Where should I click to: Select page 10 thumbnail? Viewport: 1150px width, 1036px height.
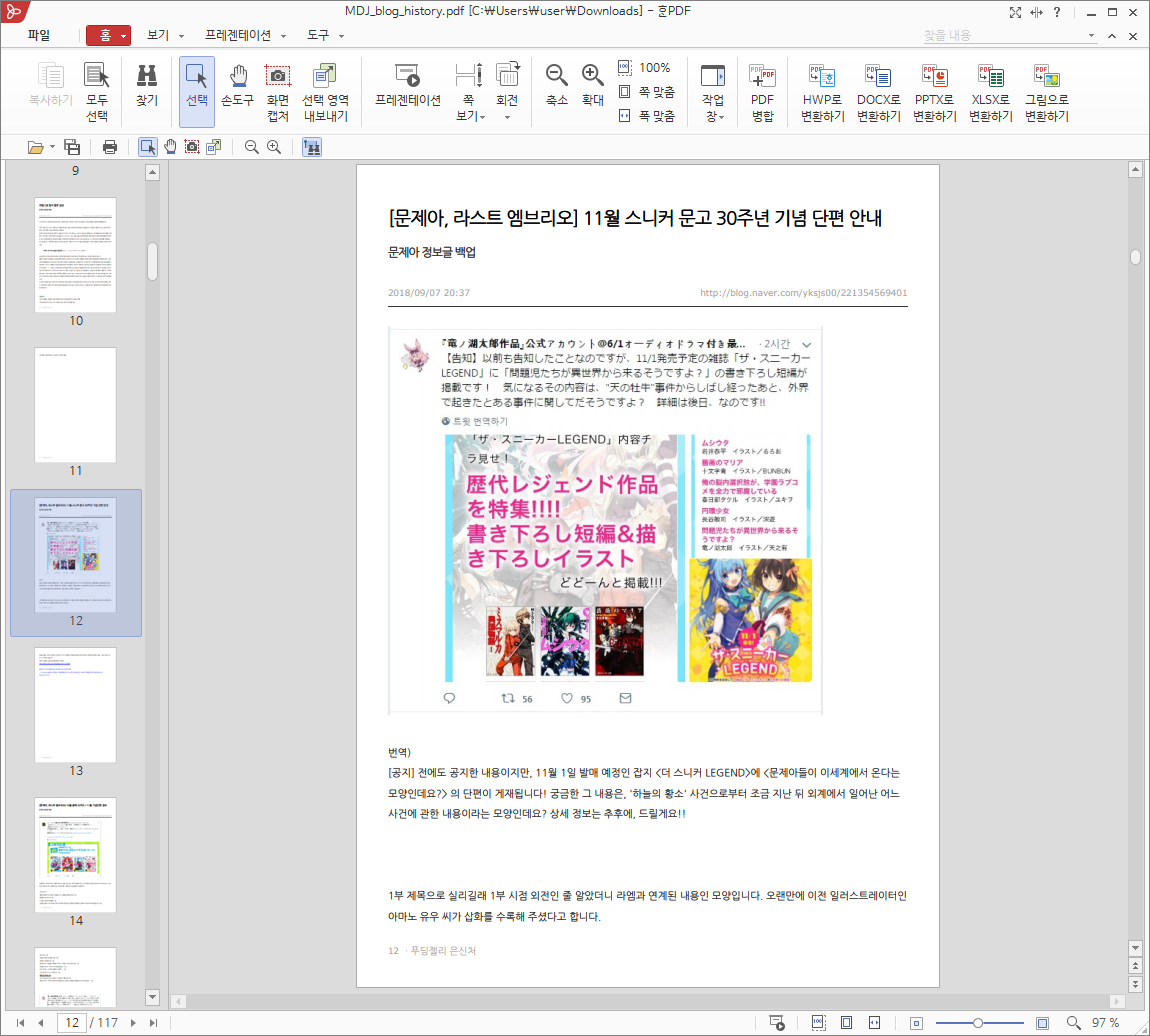76,254
